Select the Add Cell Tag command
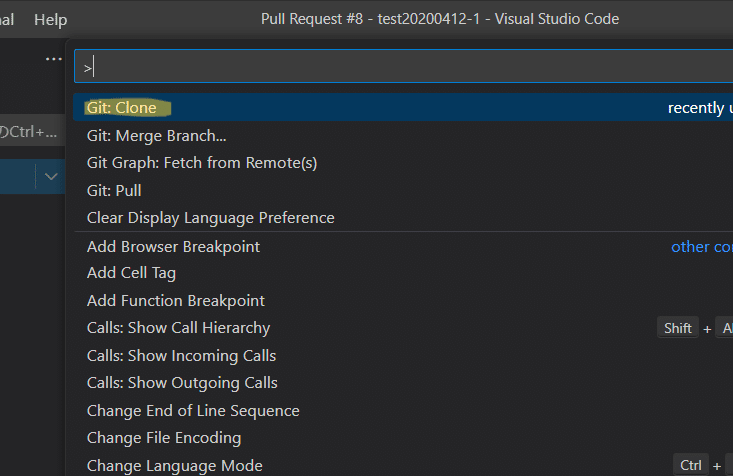733x476 pixels. click(131, 272)
